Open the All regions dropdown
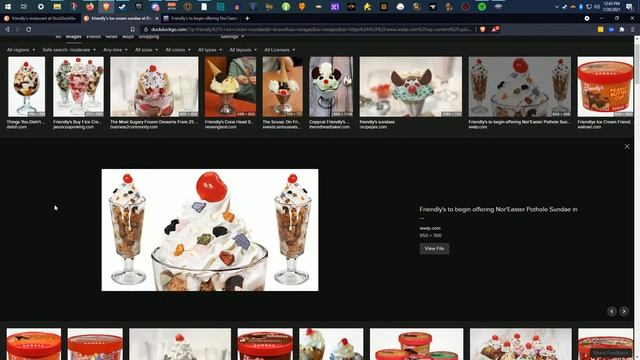640x360 pixels. [x=21, y=50]
